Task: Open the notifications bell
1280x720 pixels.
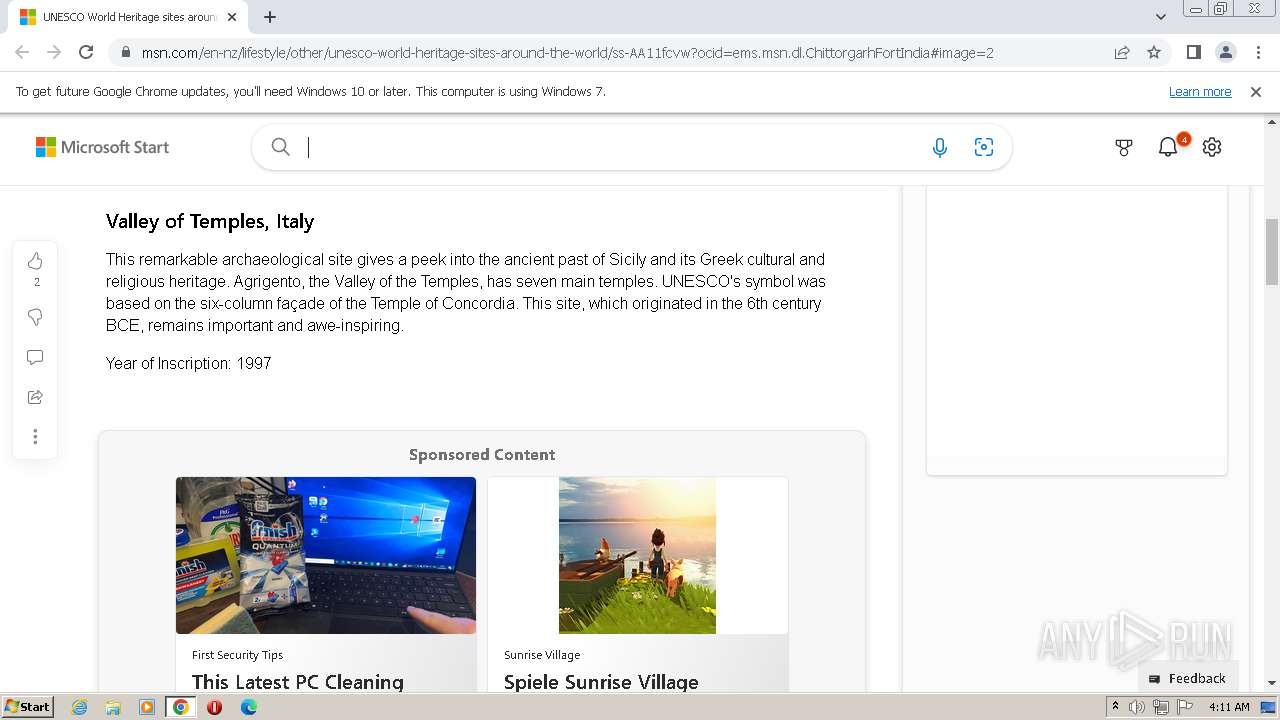Action: 1168,147
